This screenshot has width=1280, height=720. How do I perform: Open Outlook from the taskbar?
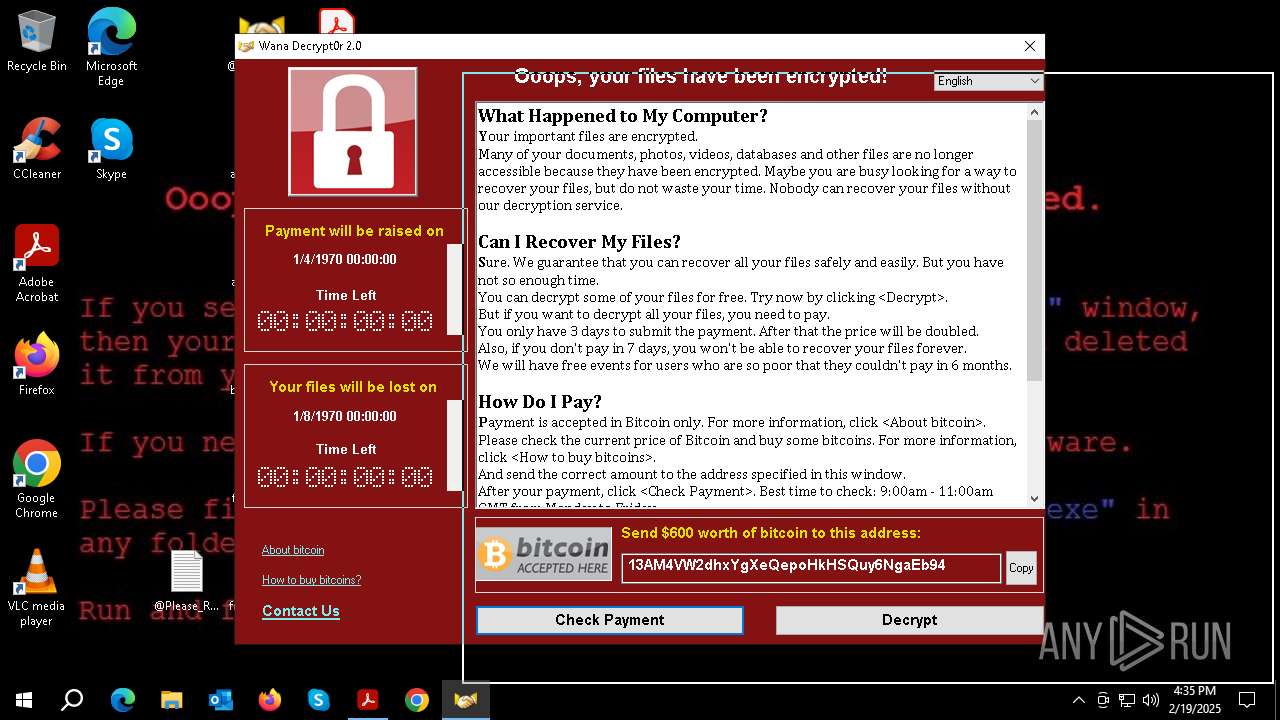[x=220, y=700]
